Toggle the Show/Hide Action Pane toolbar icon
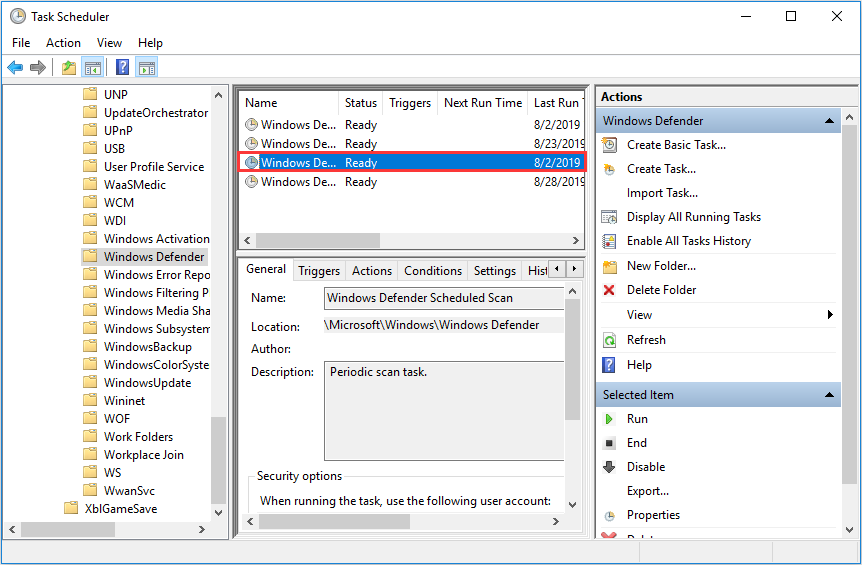The height and width of the screenshot is (565, 862). click(147, 68)
